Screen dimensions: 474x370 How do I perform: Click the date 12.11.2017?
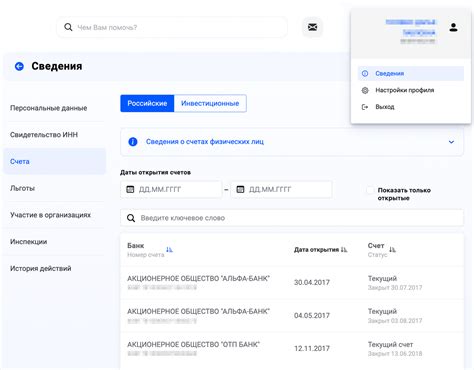312,348
